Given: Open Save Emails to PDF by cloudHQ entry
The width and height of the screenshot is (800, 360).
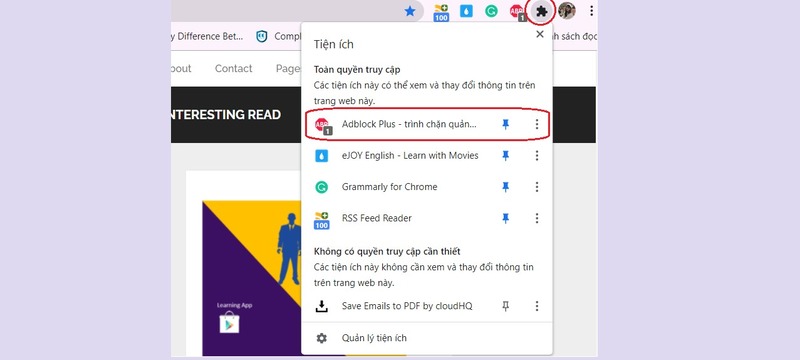Looking at the screenshot, I should pos(407,306).
